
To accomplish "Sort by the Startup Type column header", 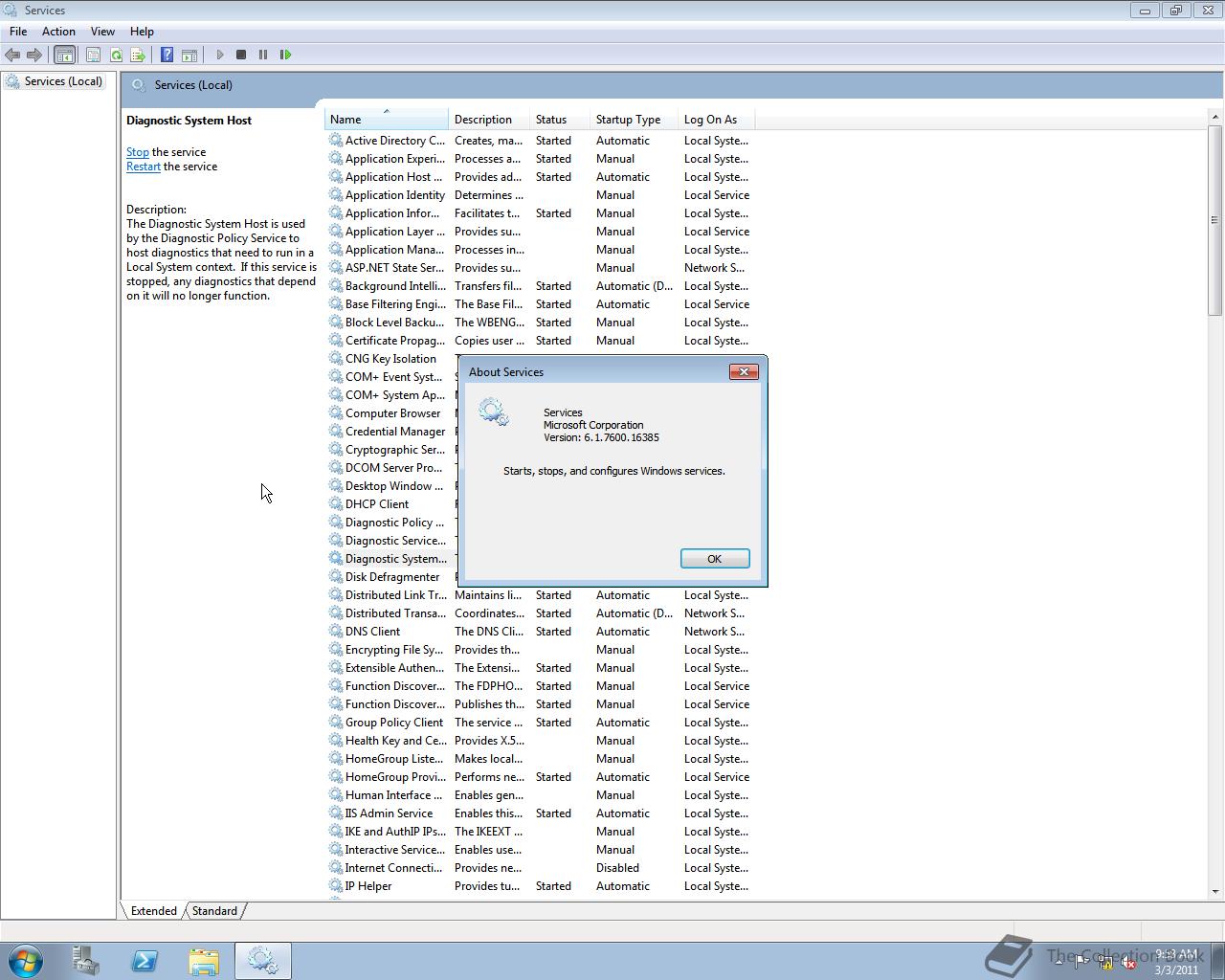I will coord(634,120).
